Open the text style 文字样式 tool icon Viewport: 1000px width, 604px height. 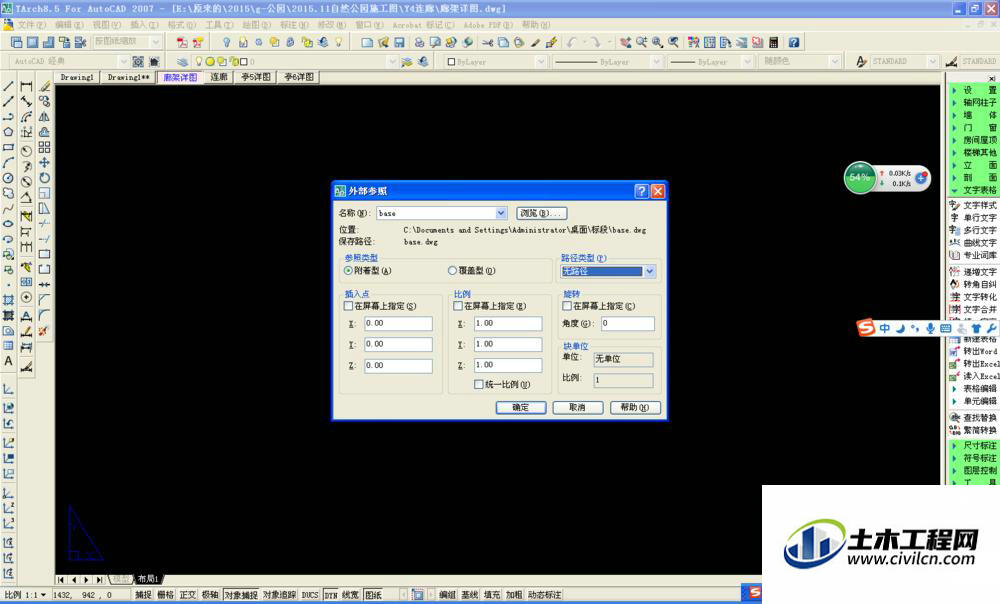click(x=955, y=205)
